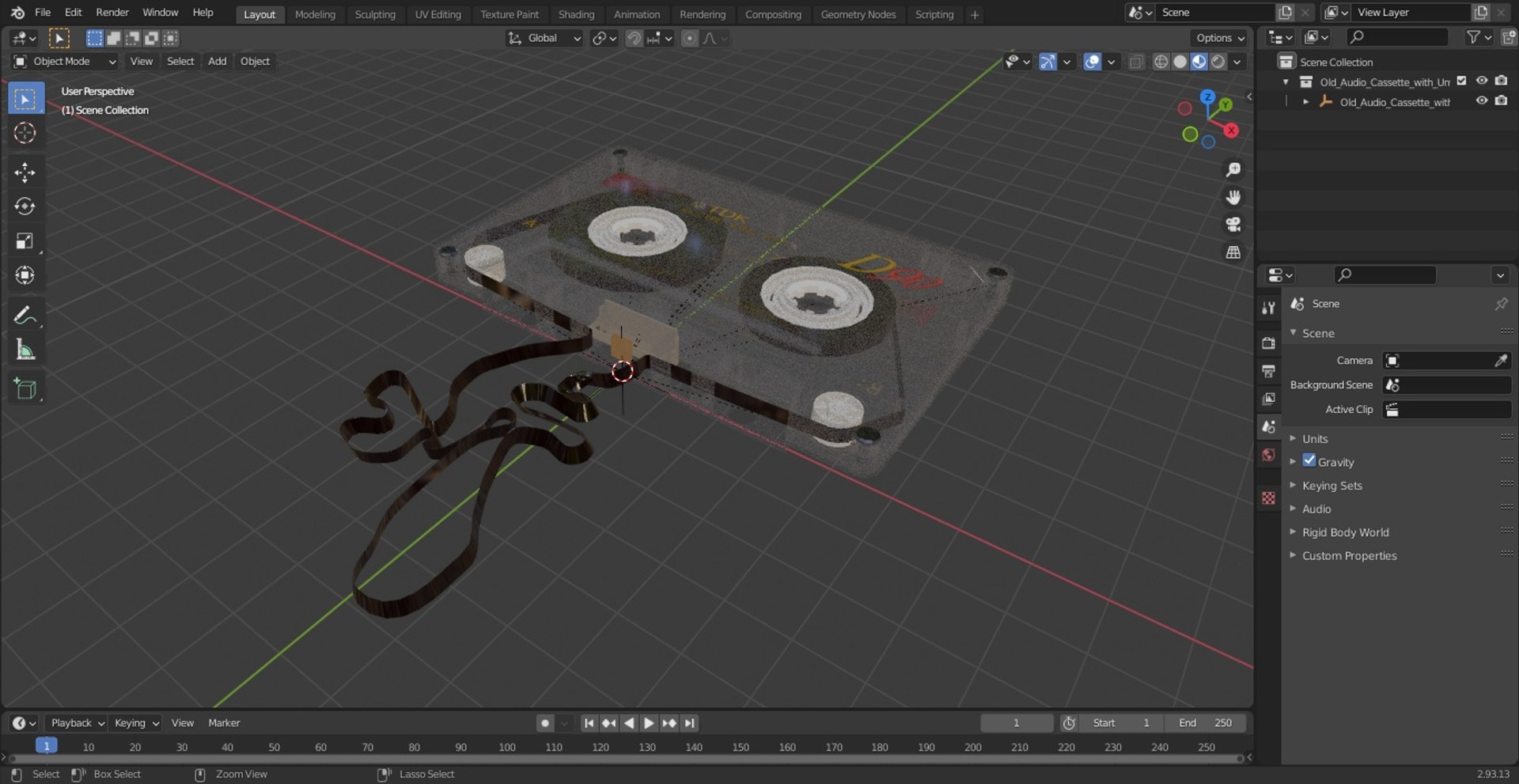Open the Object Mode dropdown

click(65, 61)
